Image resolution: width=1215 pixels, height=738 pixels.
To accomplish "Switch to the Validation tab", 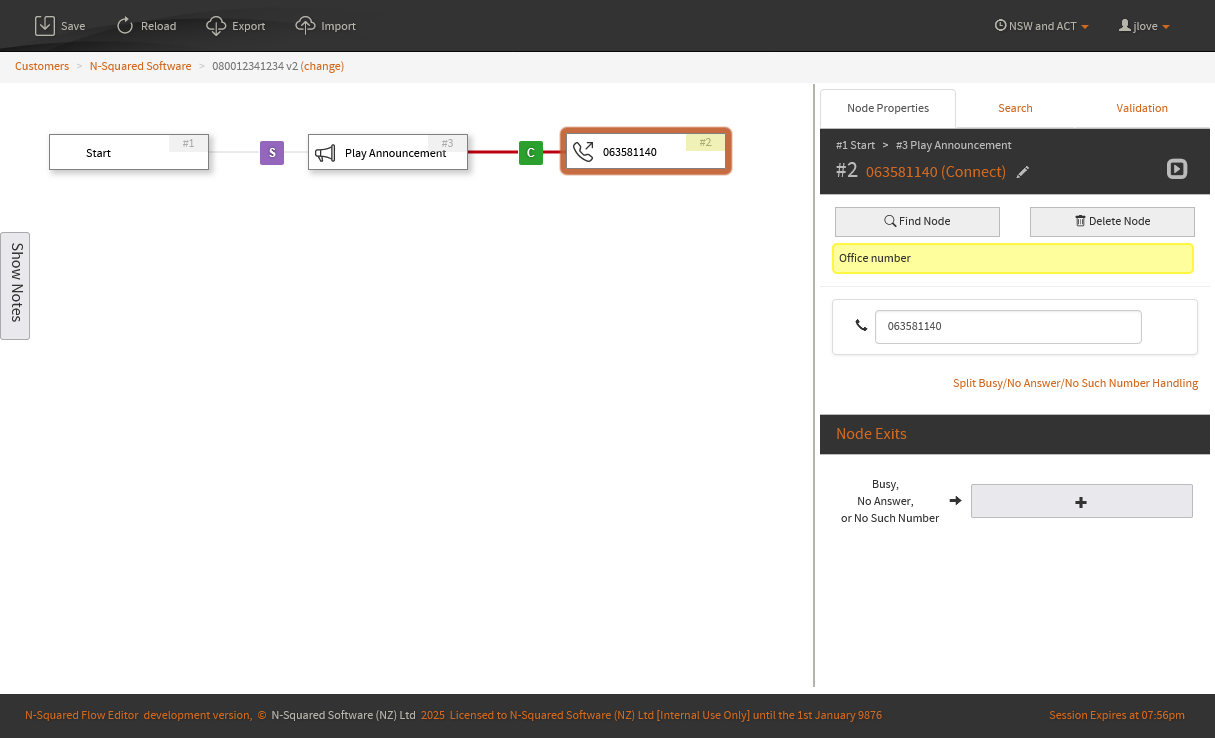I will coord(1142,108).
